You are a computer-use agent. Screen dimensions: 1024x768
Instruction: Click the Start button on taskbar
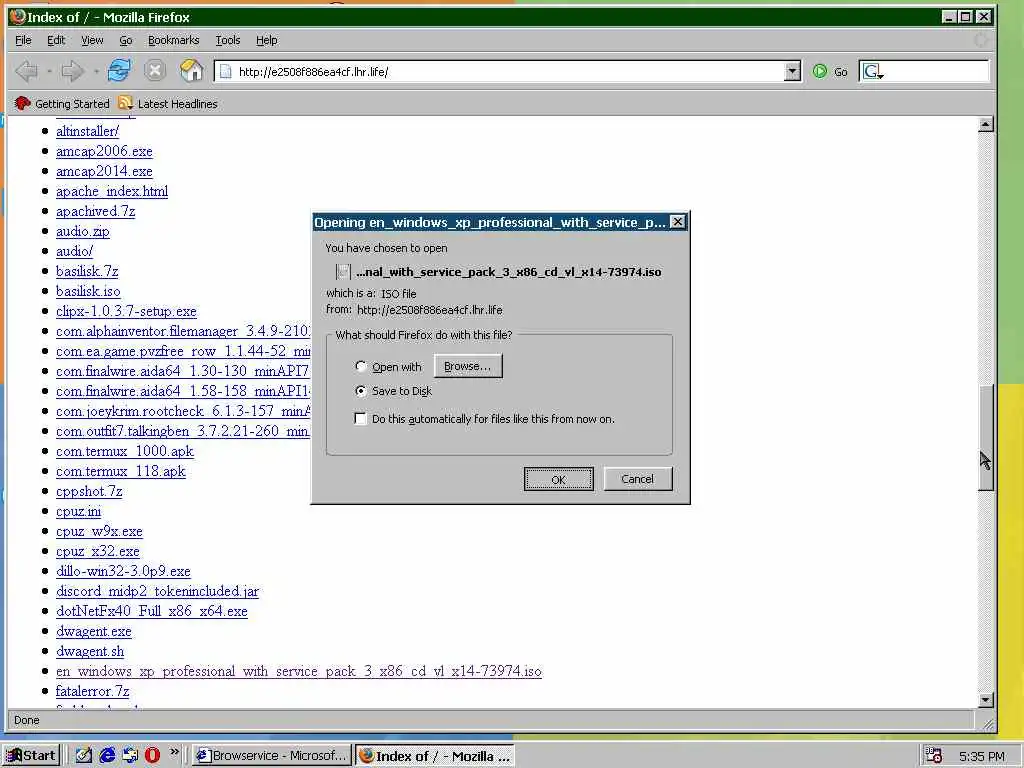[31, 756]
